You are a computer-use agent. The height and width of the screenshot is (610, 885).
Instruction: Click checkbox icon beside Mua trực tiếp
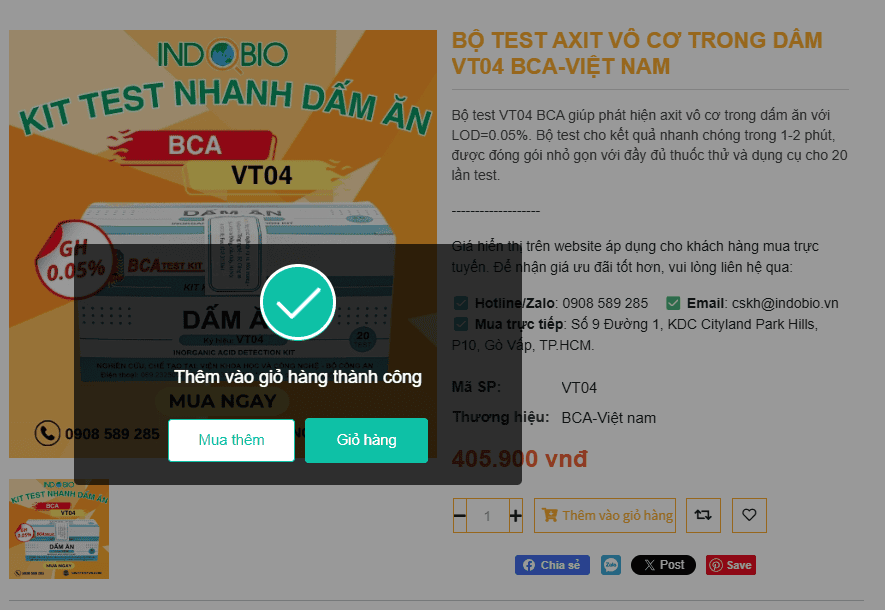pos(461,324)
